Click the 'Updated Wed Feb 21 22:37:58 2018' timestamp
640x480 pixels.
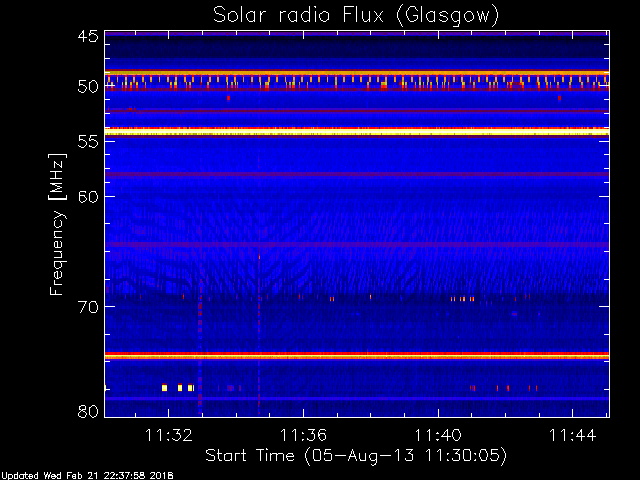[x=87, y=476]
